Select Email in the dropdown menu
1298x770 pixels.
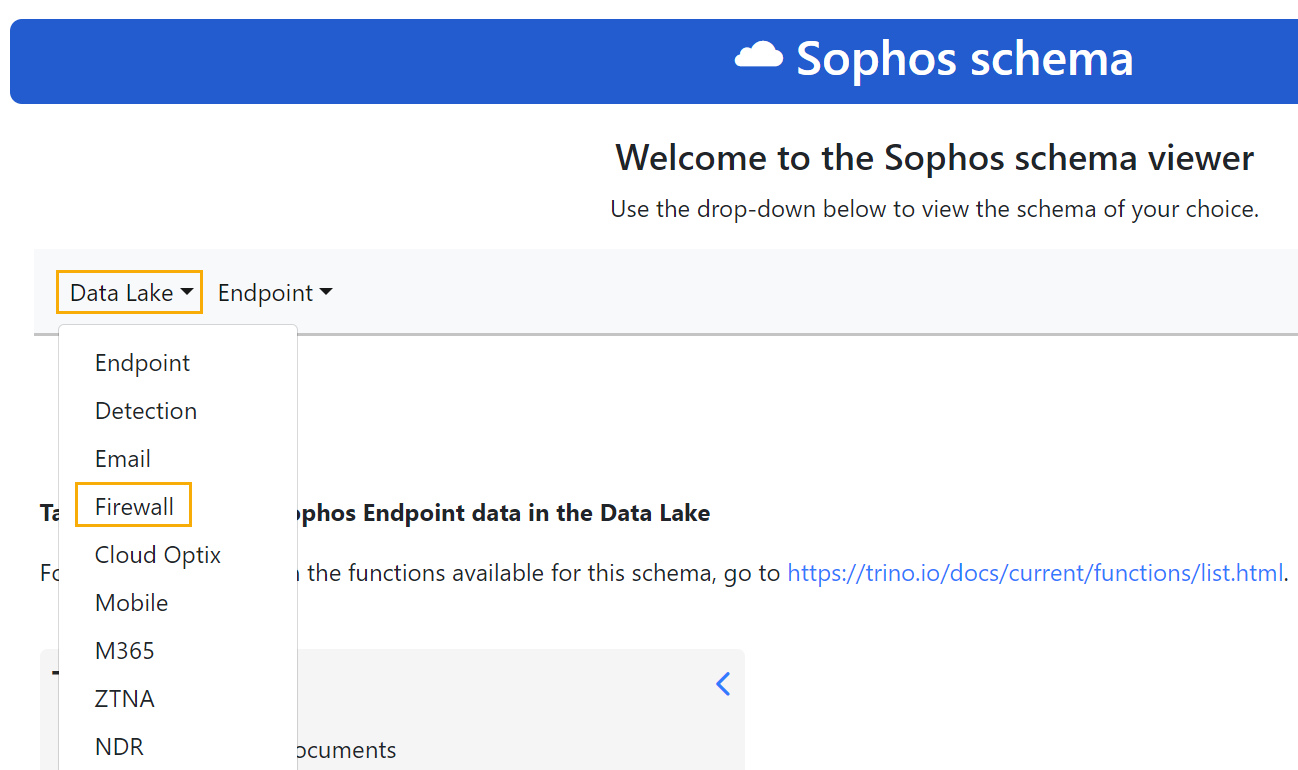click(x=122, y=459)
